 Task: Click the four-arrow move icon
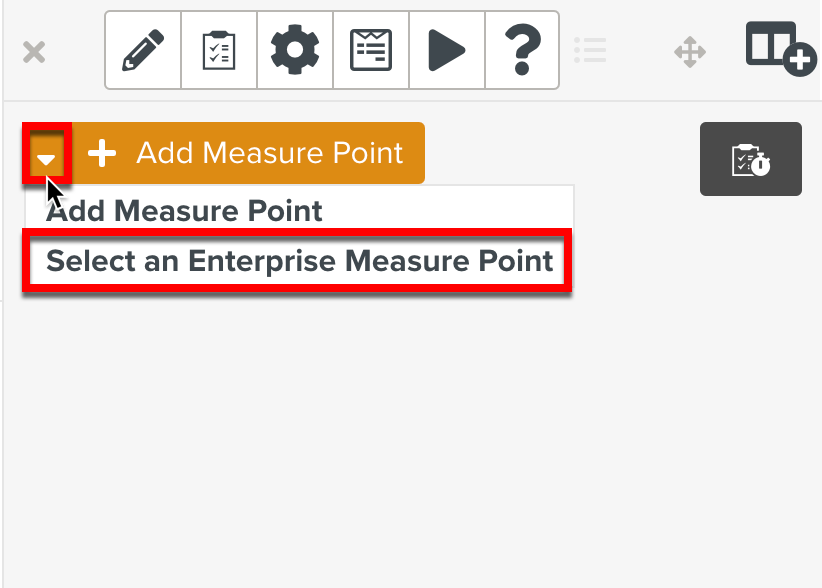[x=690, y=52]
